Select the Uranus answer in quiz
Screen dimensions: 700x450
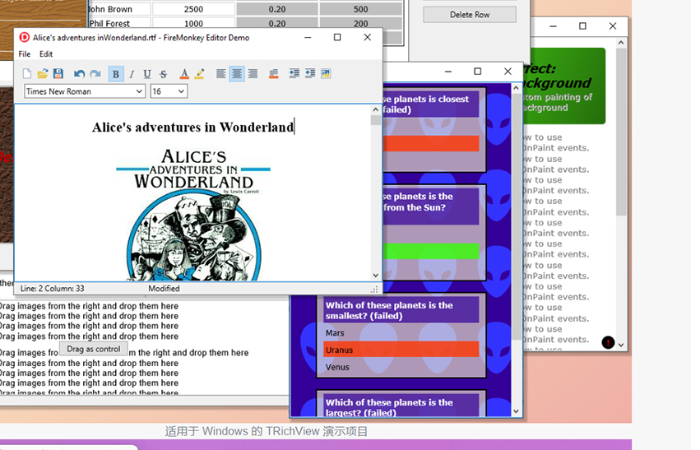point(400,350)
